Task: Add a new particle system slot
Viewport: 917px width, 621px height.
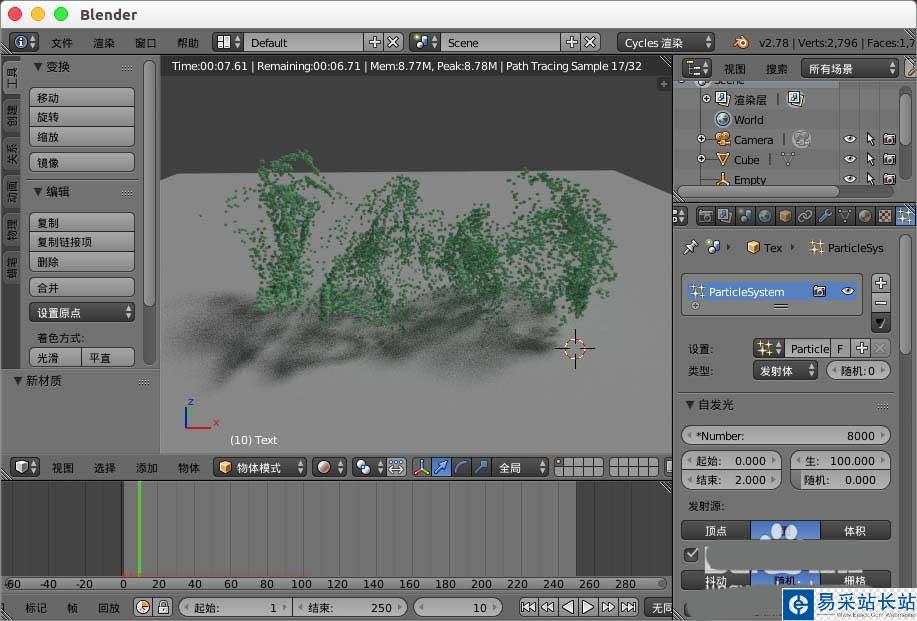Action: point(880,283)
